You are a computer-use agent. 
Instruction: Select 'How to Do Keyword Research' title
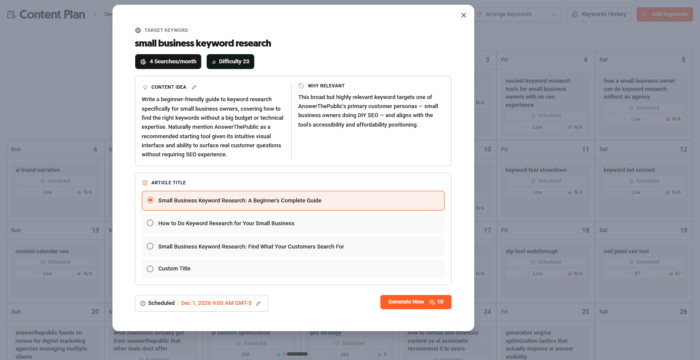(293, 223)
